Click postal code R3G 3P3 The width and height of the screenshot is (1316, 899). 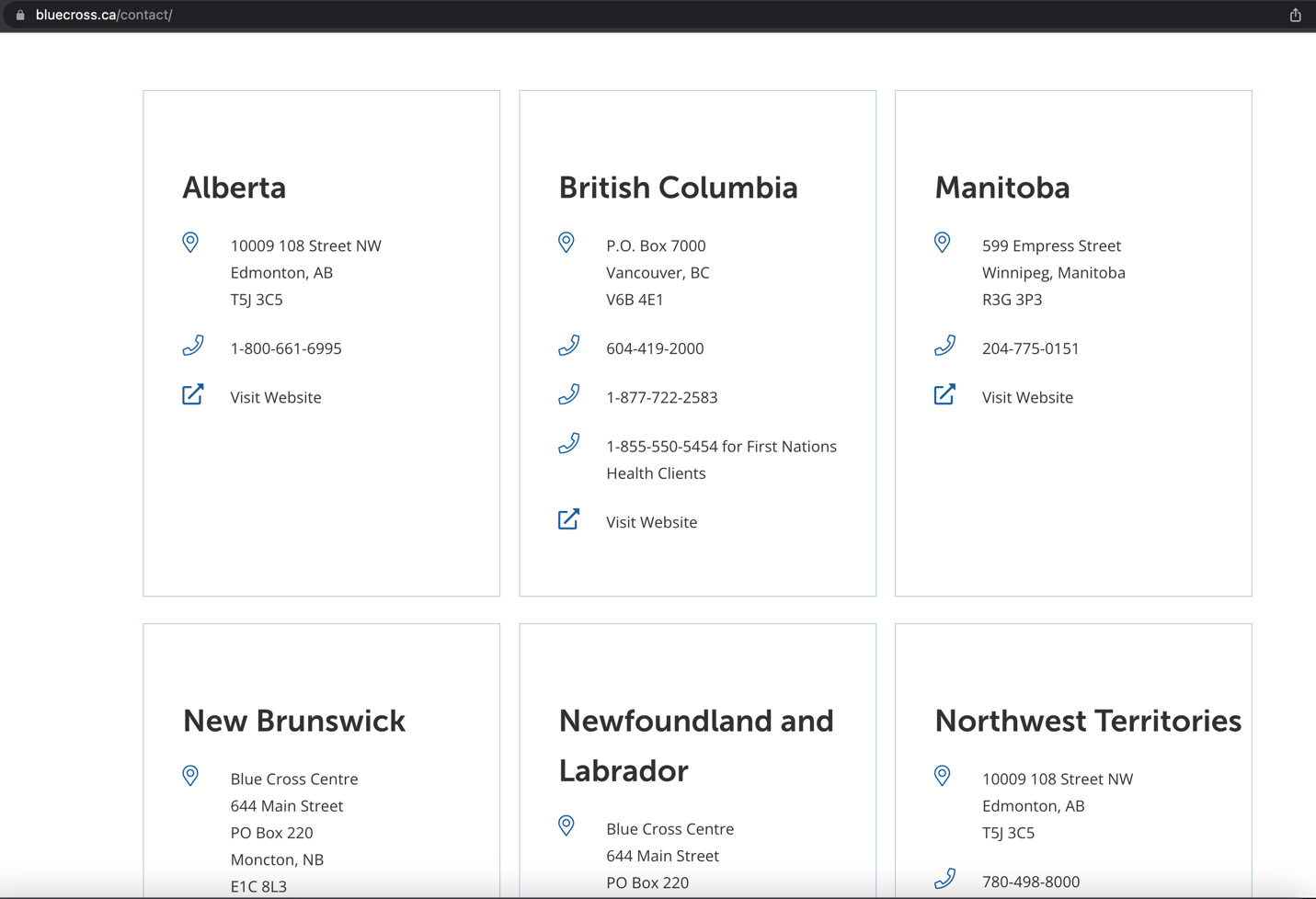coord(1012,300)
